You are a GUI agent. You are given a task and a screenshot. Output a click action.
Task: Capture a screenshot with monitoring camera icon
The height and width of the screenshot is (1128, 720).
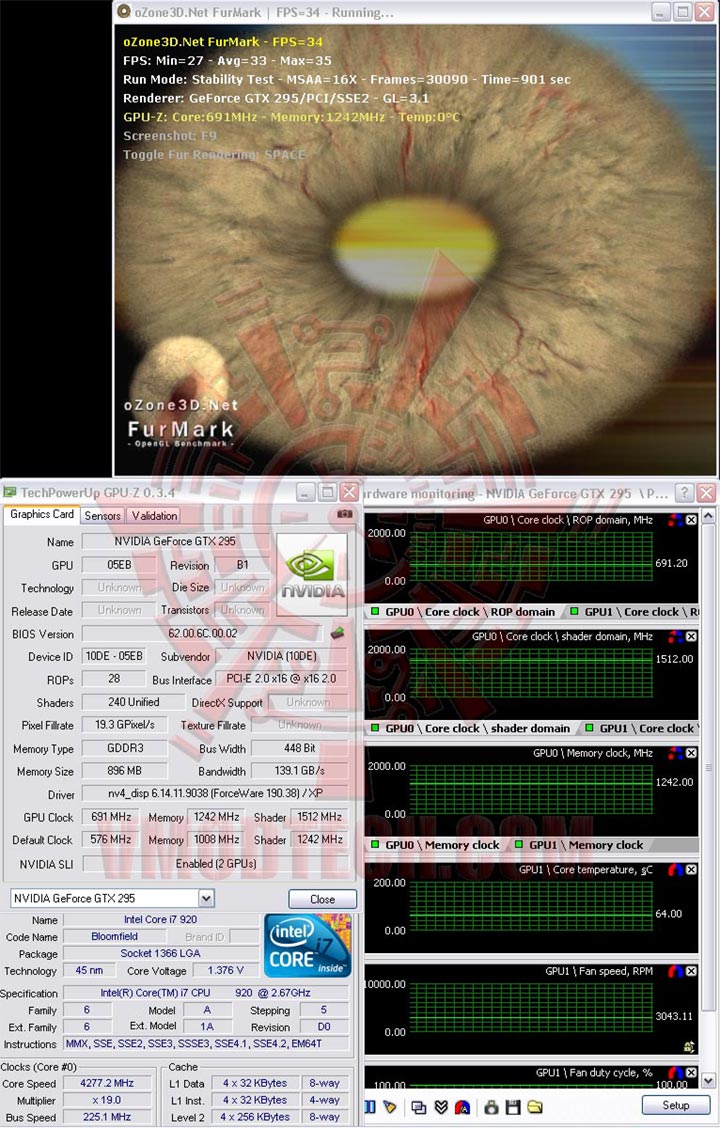[491, 1107]
